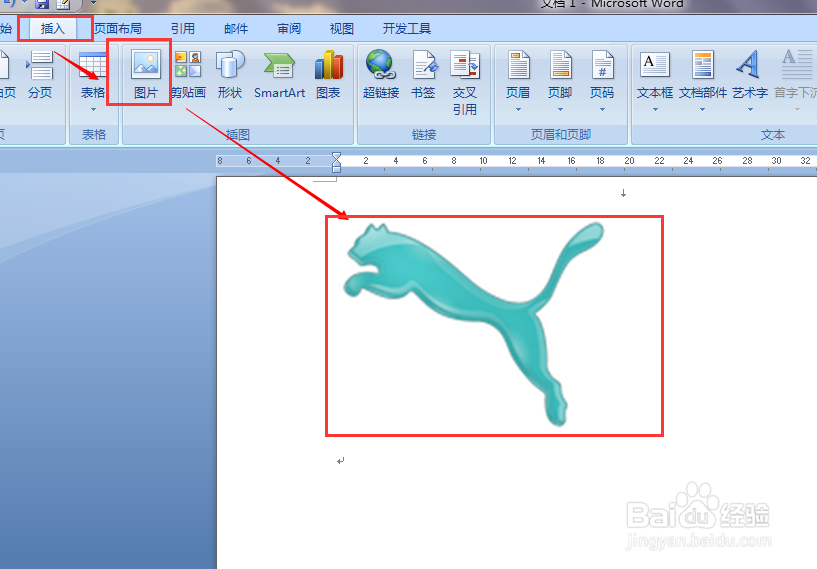
Task: Click the 首字下沉 drop cap icon
Action: click(x=797, y=64)
